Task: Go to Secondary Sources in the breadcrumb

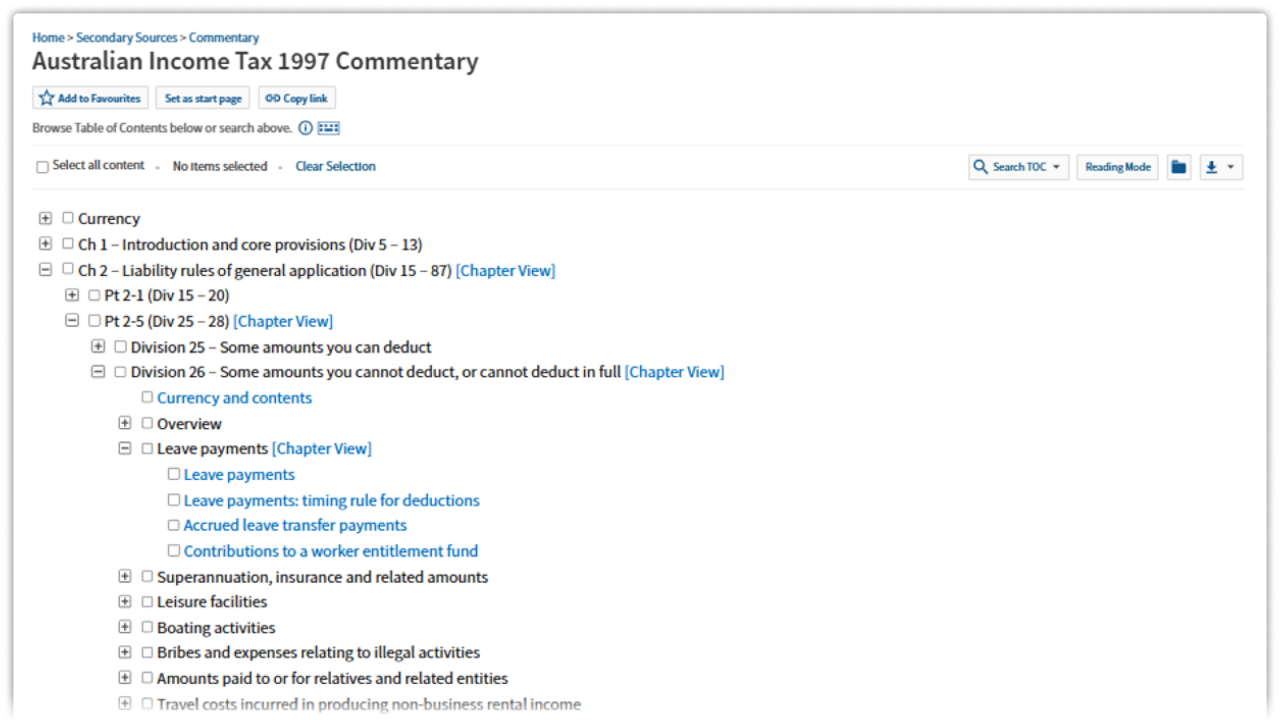Action: 126,38
